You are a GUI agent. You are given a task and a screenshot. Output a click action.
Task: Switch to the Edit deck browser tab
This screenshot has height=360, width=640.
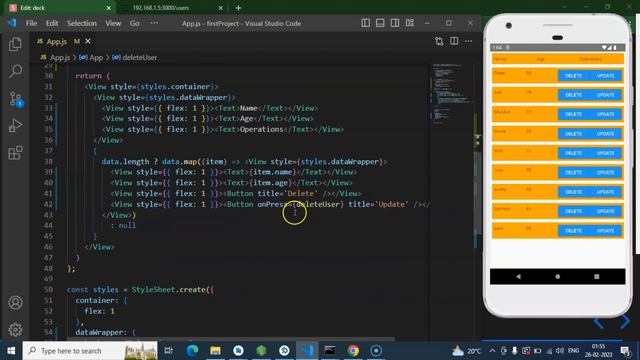(x=59, y=8)
